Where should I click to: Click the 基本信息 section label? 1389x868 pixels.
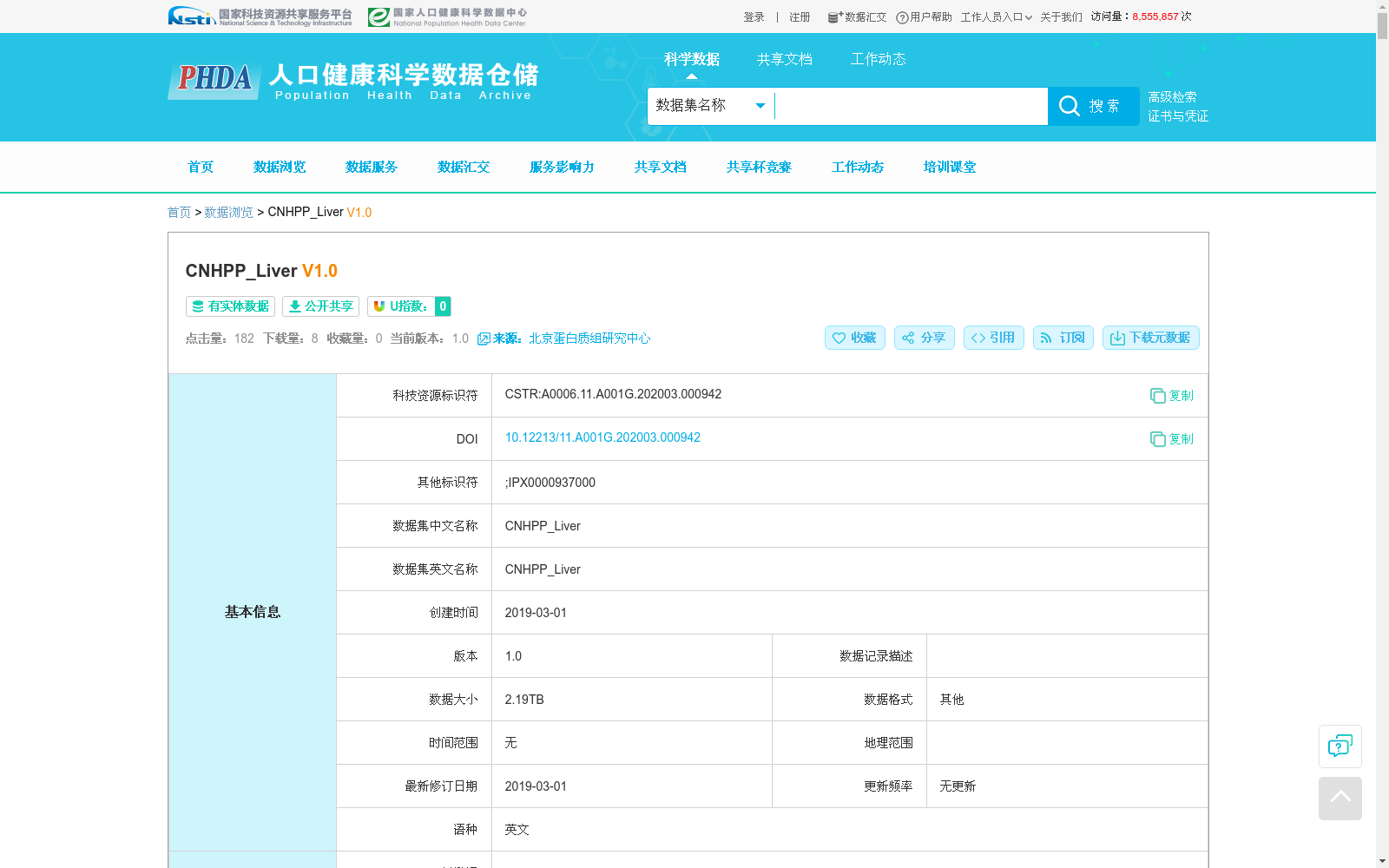(x=253, y=612)
